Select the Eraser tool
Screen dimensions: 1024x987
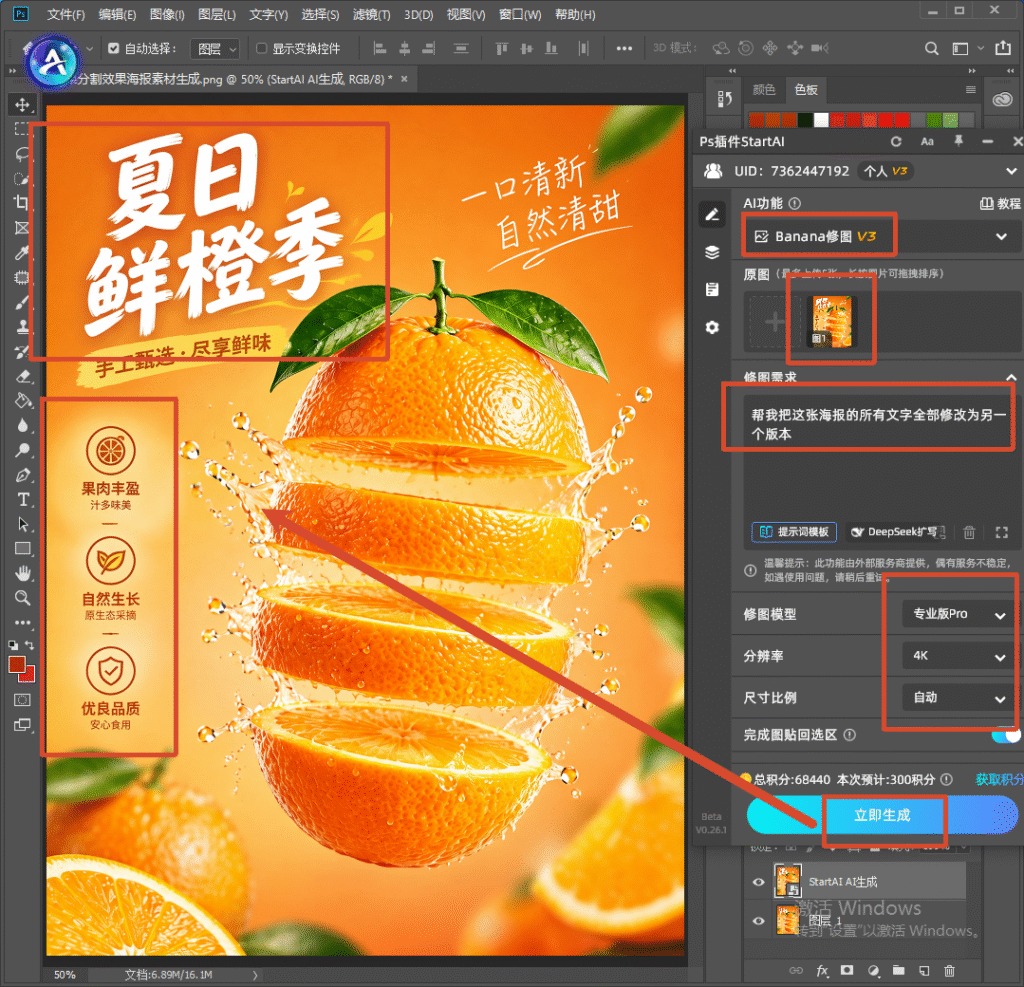[22, 376]
